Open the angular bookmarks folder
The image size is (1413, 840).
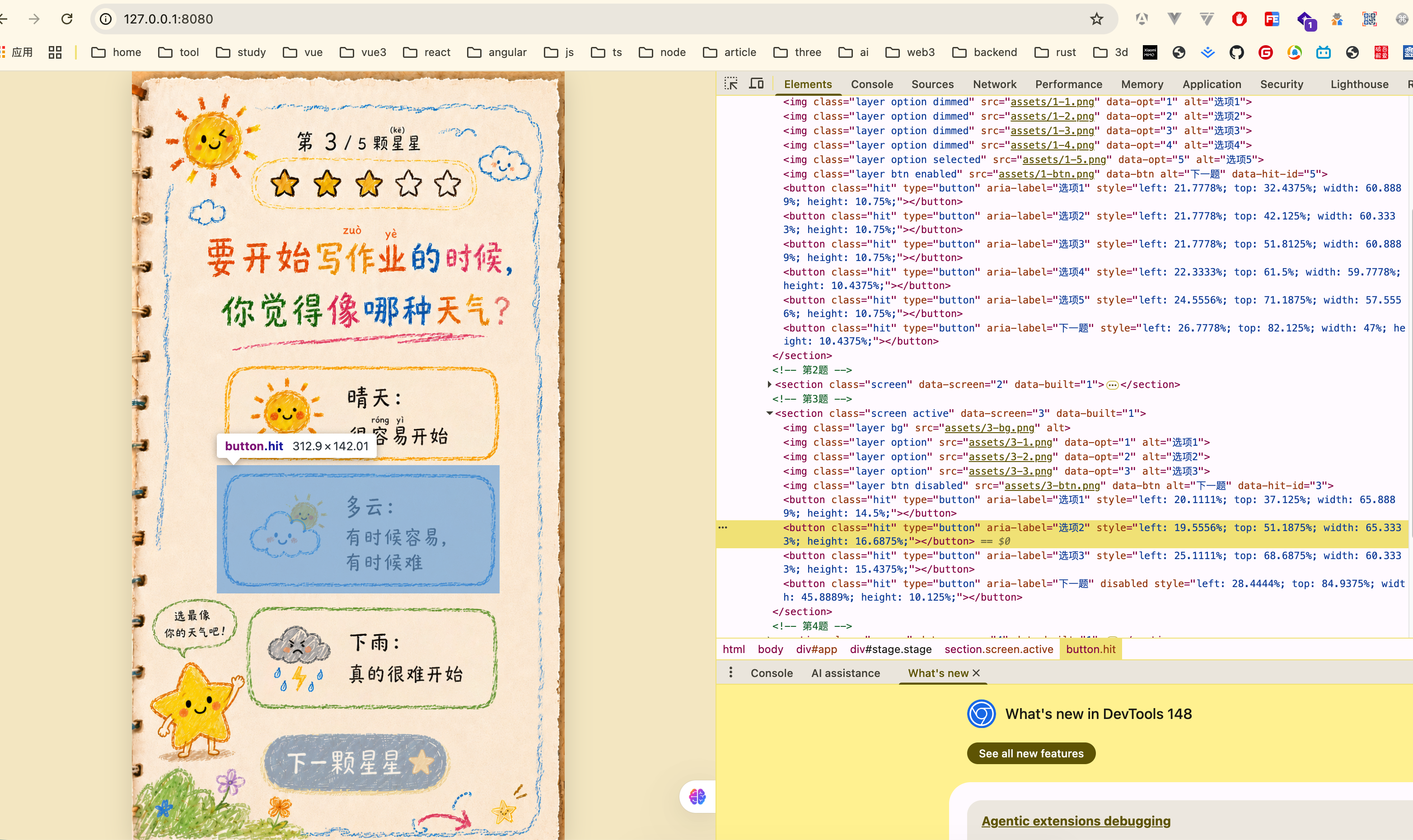point(496,53)
